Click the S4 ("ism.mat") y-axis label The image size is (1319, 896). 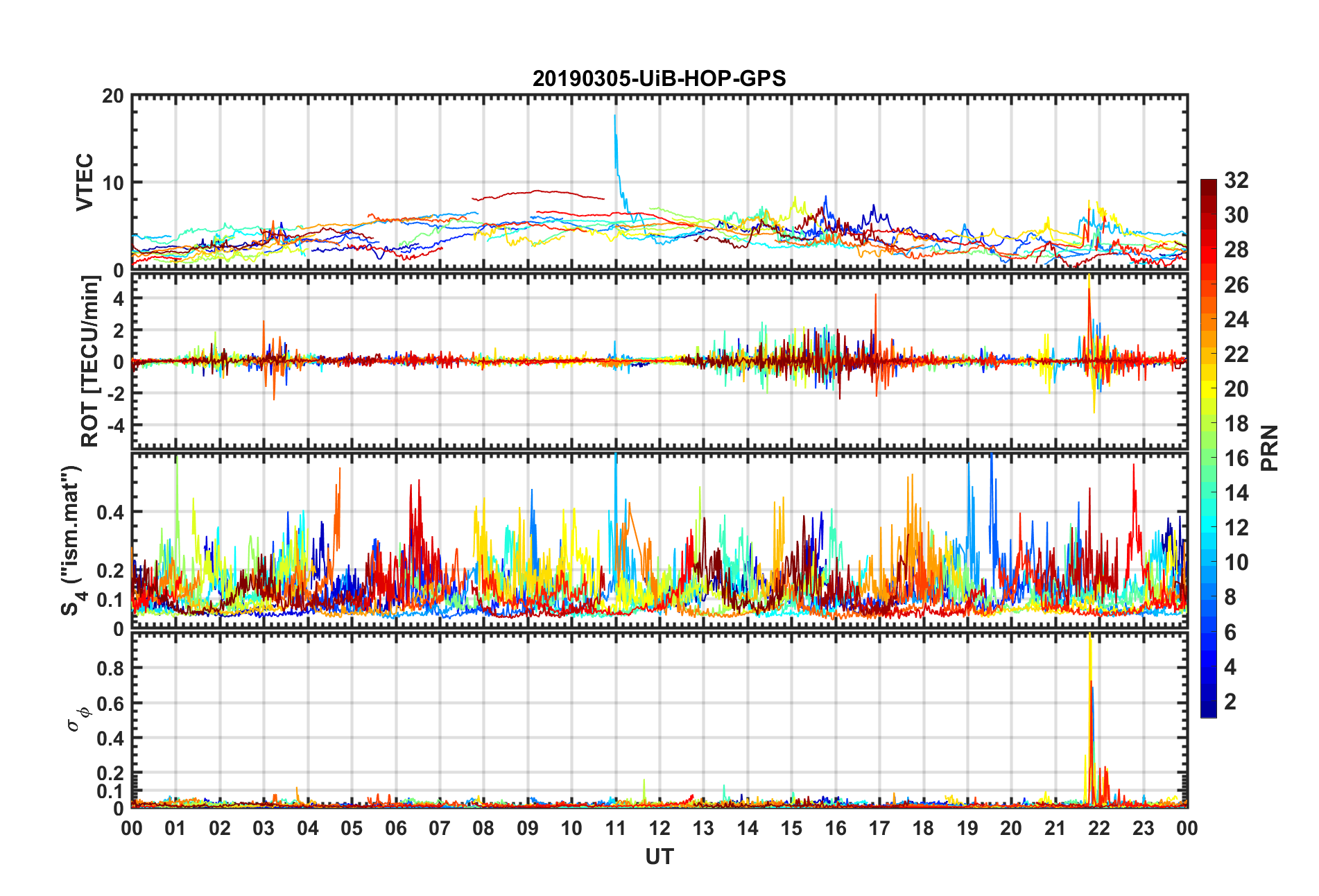click(71, 540)
